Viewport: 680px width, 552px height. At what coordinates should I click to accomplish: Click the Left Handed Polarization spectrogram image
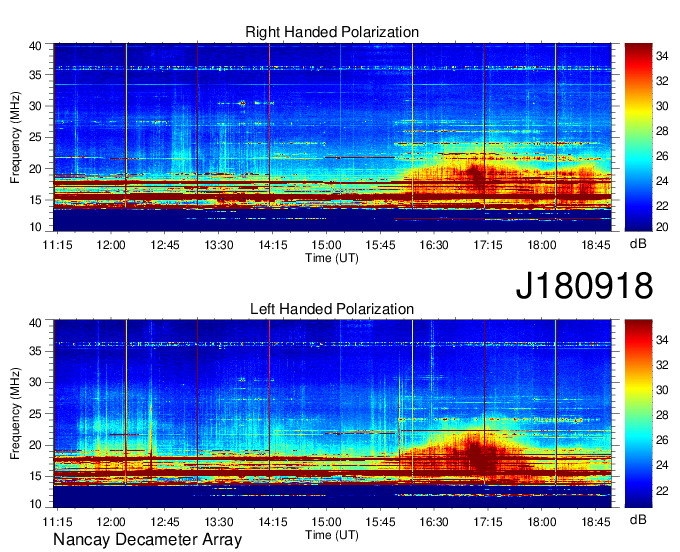click(332, 414)
